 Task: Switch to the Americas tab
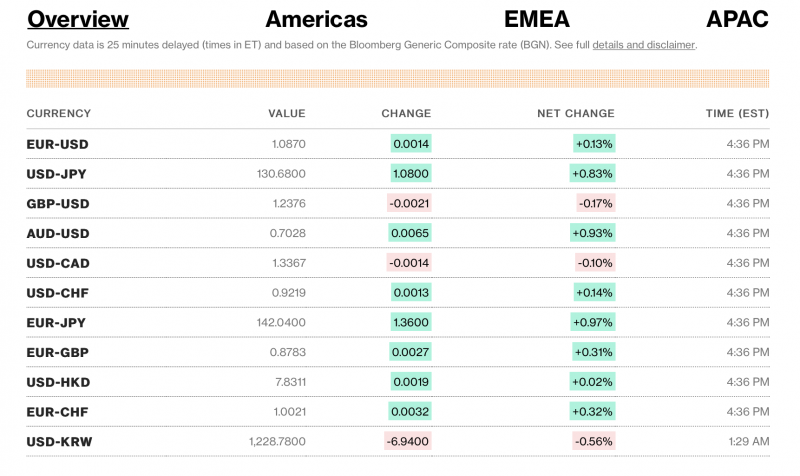[316, 19]
